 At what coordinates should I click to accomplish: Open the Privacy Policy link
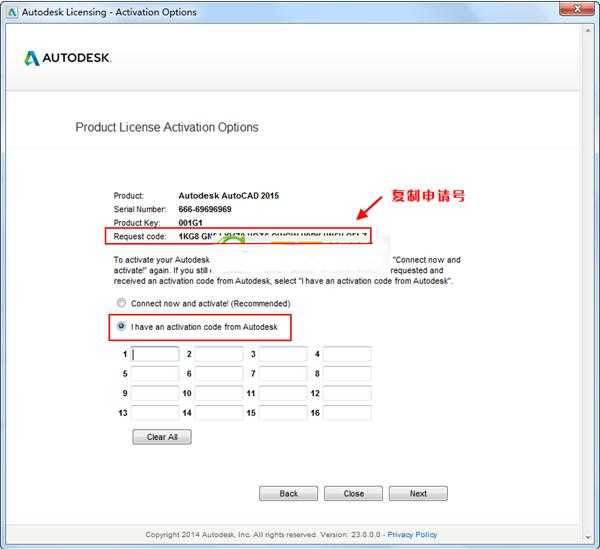pos(412,534)
